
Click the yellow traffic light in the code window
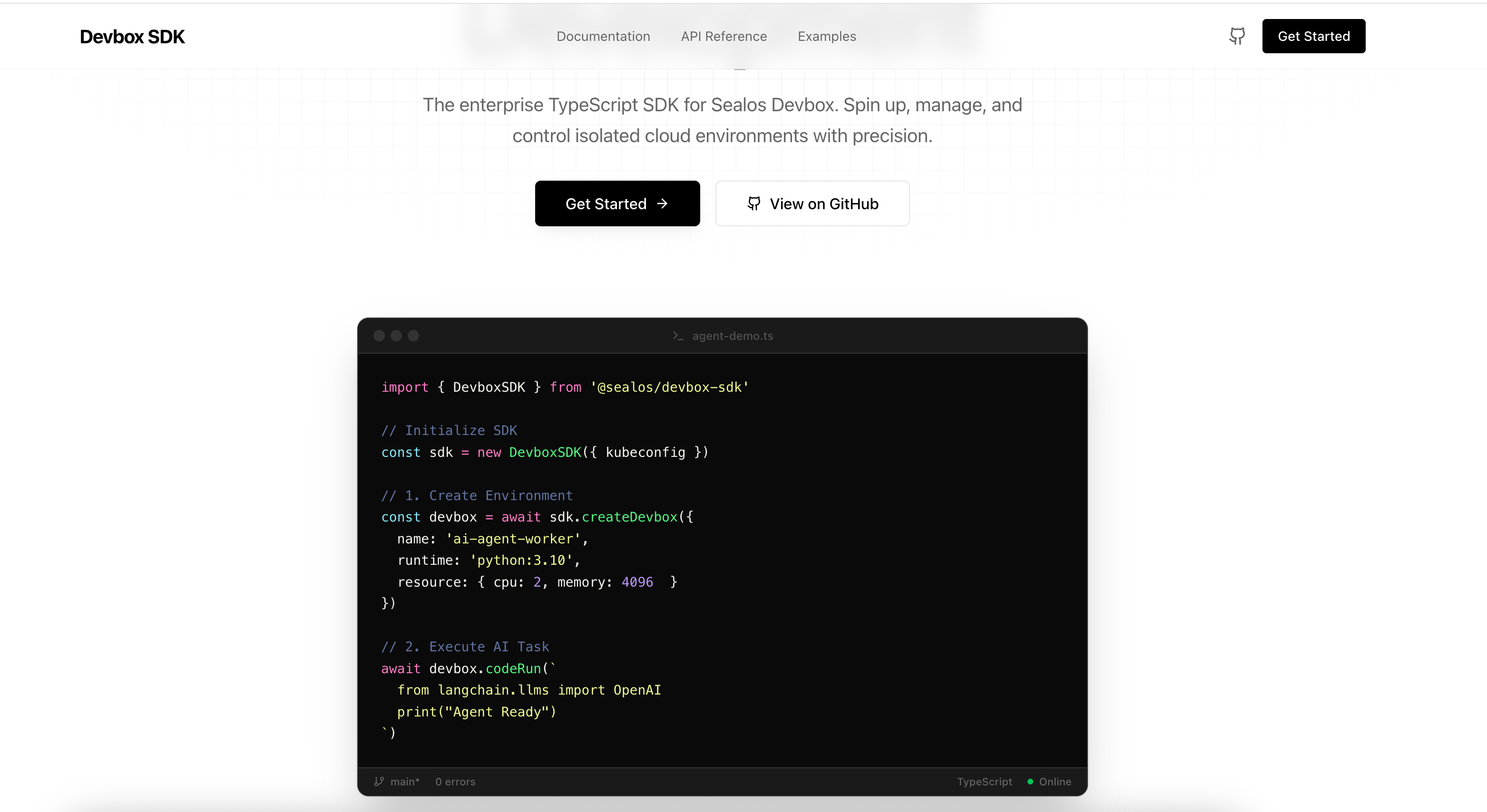pyautogui.click(x=397, y=335)
